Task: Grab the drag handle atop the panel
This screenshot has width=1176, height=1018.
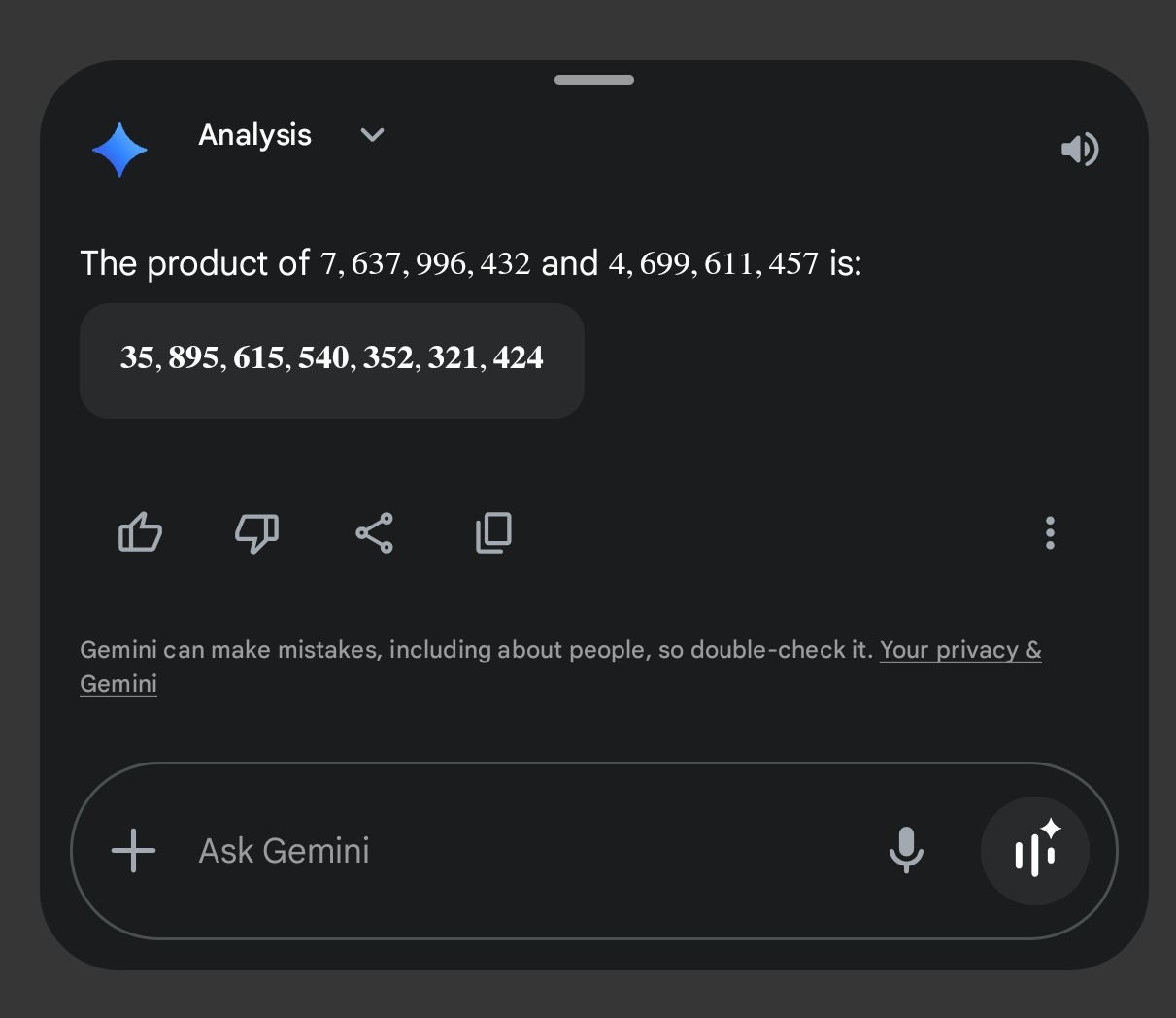Action: point(593,80)
